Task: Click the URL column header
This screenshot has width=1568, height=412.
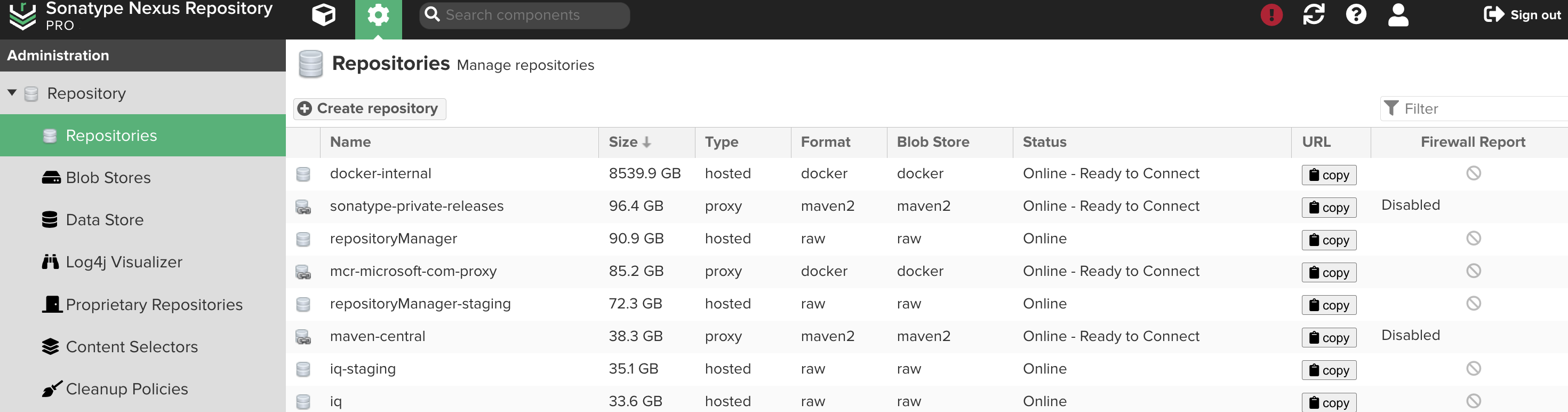Action: point(1331,142)
